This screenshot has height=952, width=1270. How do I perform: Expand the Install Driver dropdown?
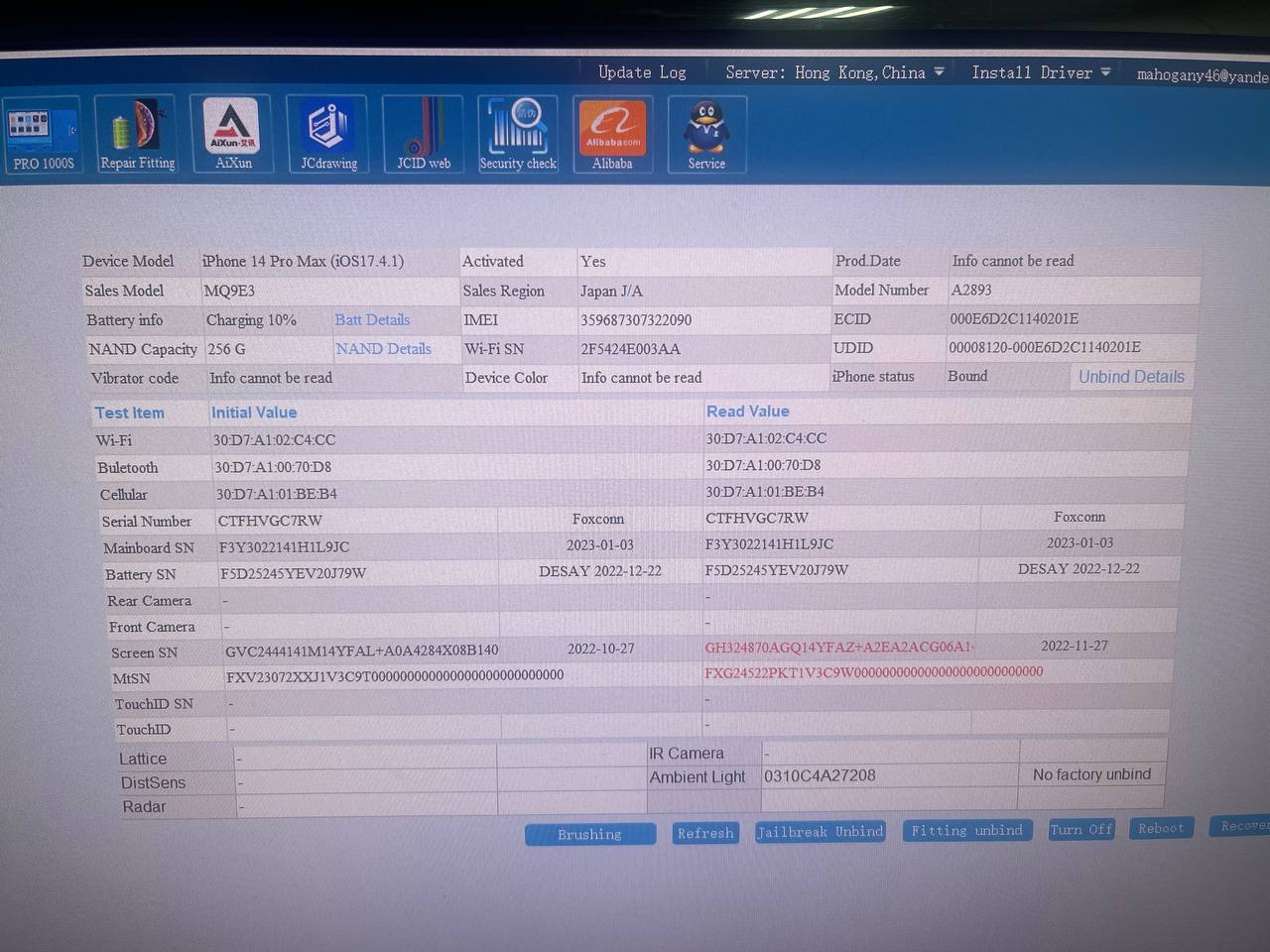pyautogui.click(x=1041, y=72)
